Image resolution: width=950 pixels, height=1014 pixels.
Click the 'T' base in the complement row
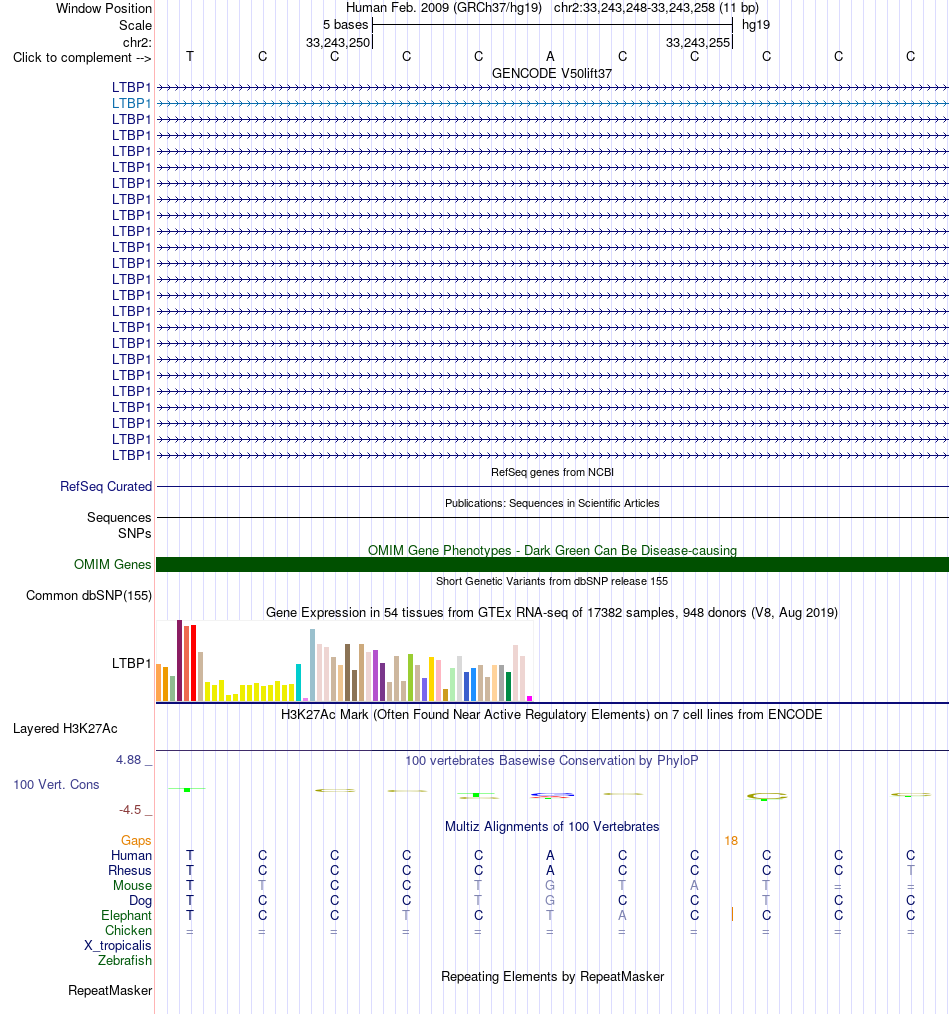click(x=190, y=56)
